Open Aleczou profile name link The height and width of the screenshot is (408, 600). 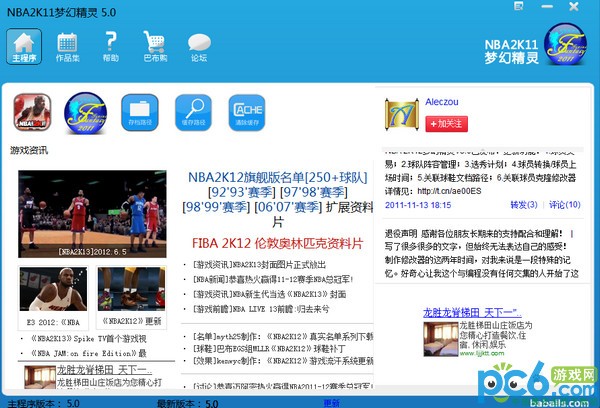pos(442,102)
